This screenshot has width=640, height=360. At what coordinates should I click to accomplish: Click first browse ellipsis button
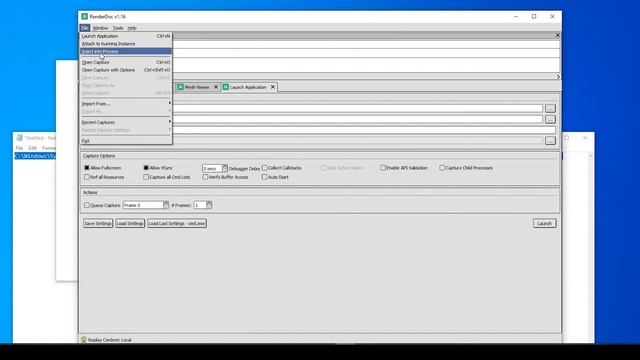point(550,108)
